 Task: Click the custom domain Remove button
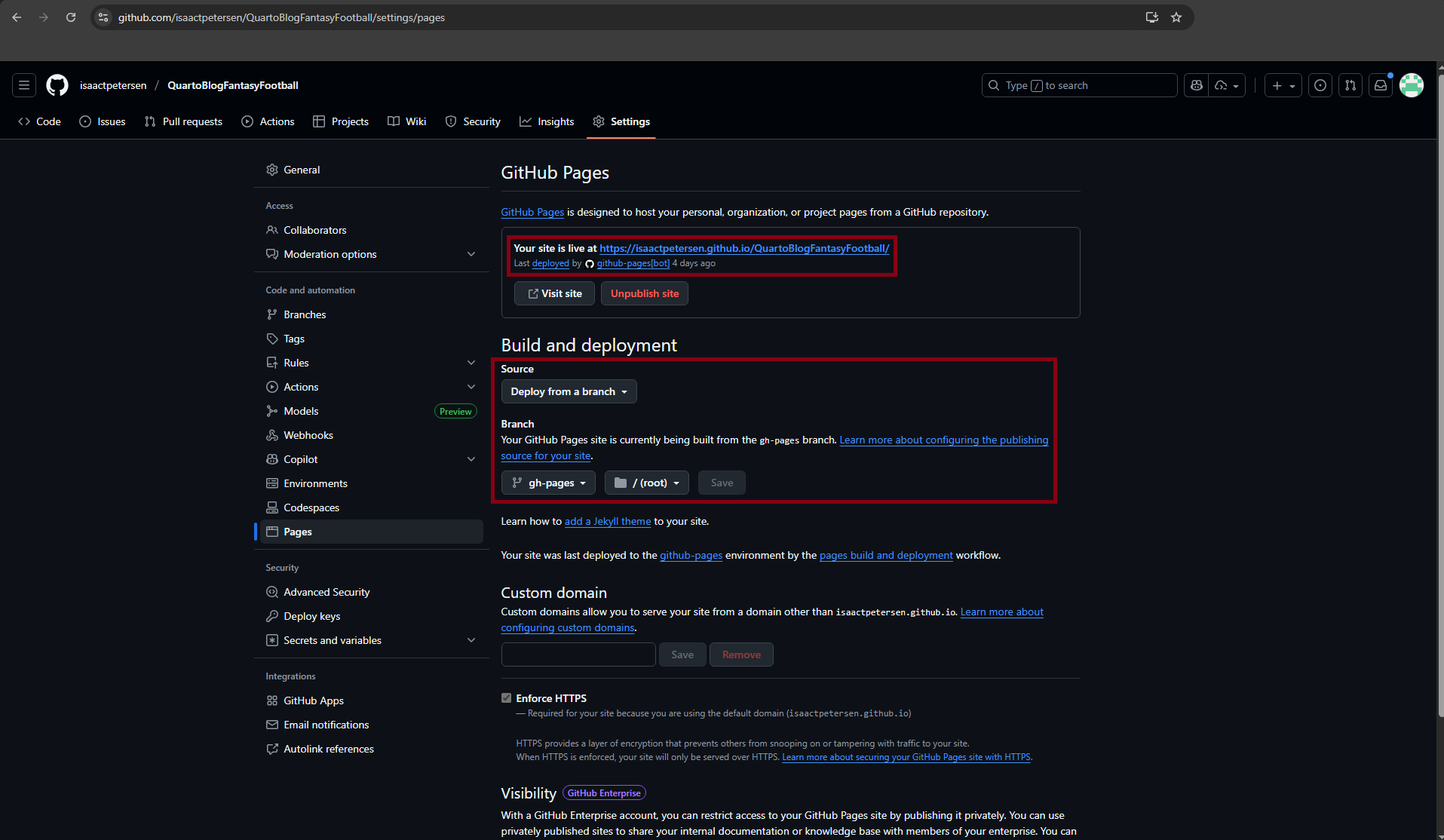tap(741, 655)
